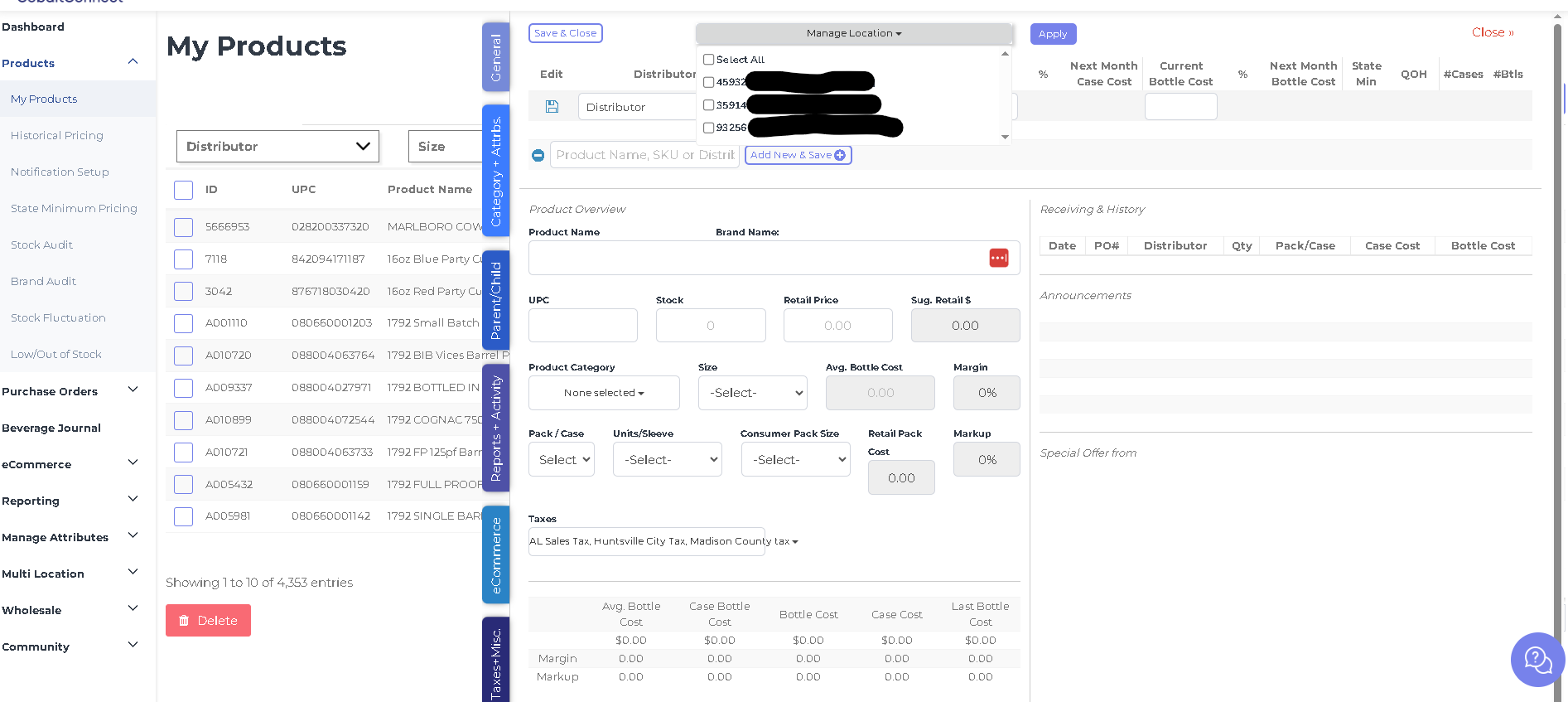This screenshot has height=702, width=1568.
Task: Open the Units/Sleeve dropdown
Action: pyautogui.click(x=668, y=460)
